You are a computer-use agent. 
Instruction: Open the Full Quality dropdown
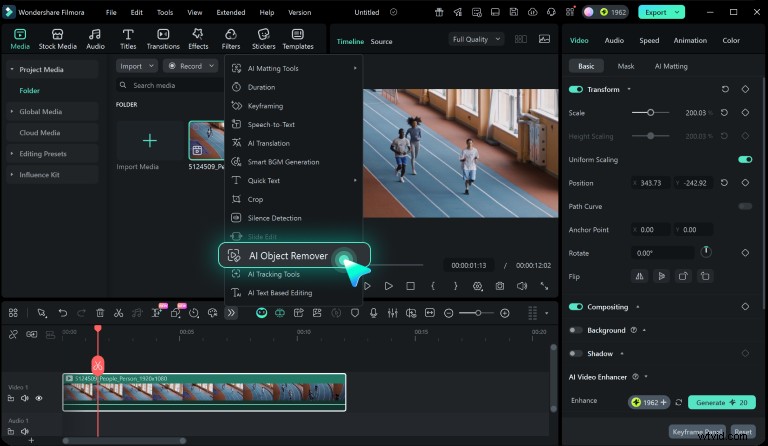click(x=474, y=40)
